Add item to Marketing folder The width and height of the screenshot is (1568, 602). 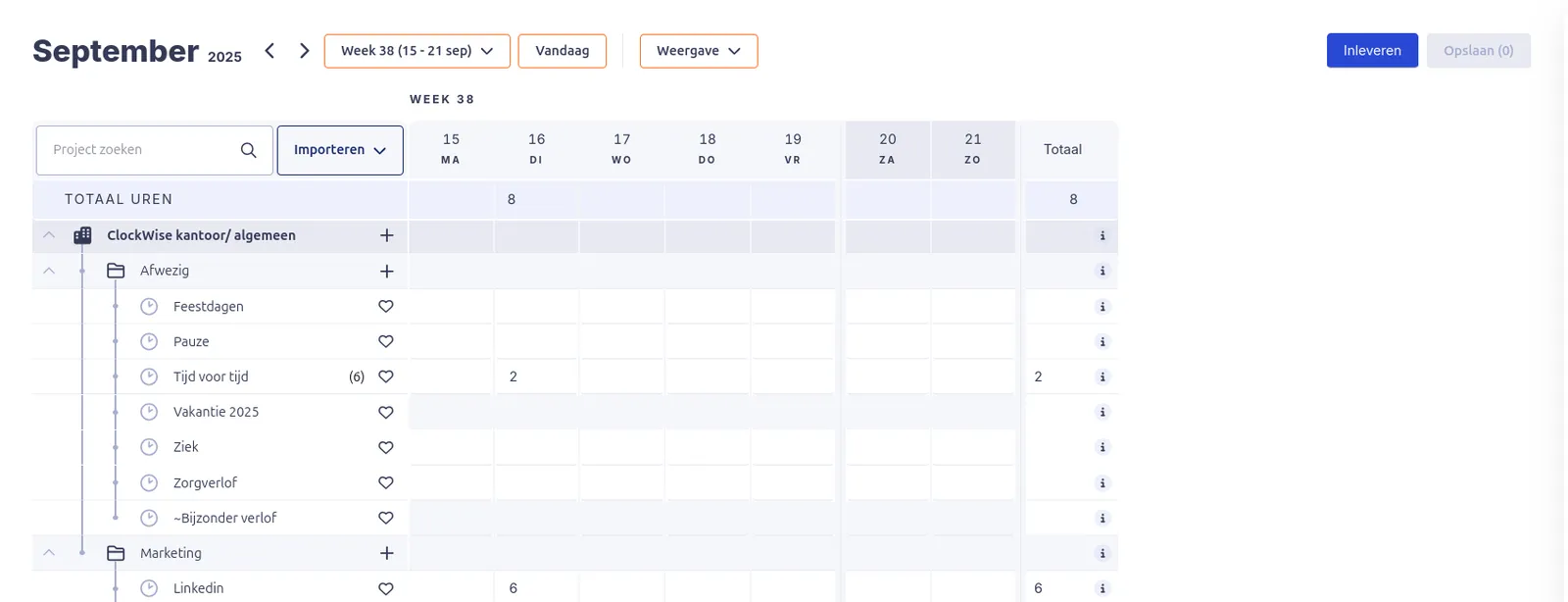coord(387,553)
